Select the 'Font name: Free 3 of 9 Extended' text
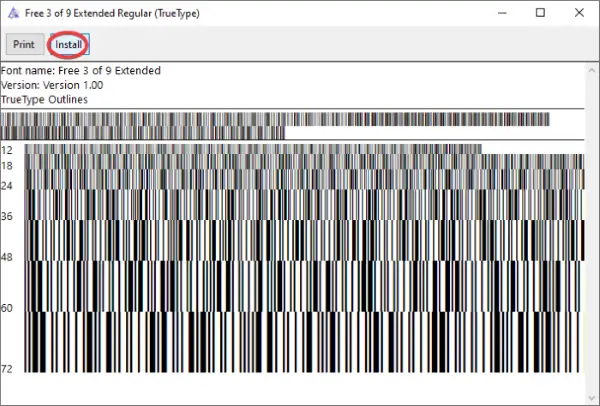 tap(81, 71)
